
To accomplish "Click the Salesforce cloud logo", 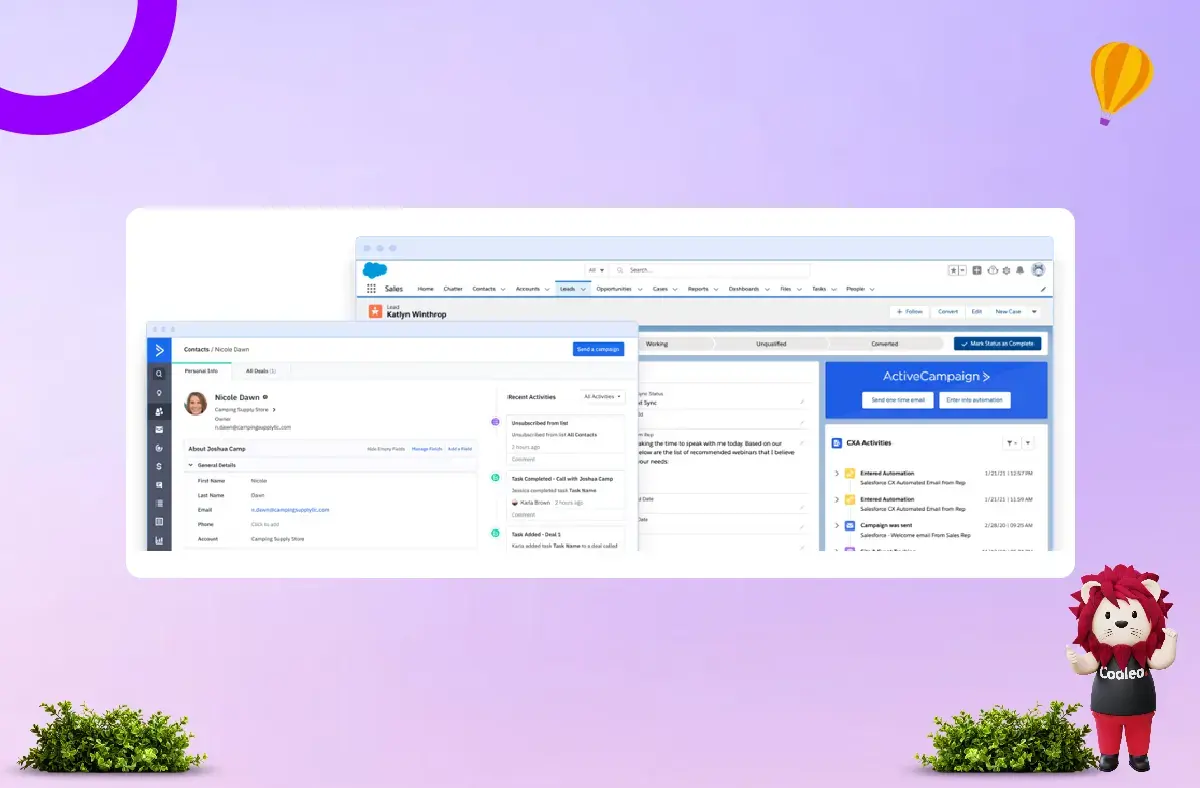I will pyautogui.click(x=375, y=270).
